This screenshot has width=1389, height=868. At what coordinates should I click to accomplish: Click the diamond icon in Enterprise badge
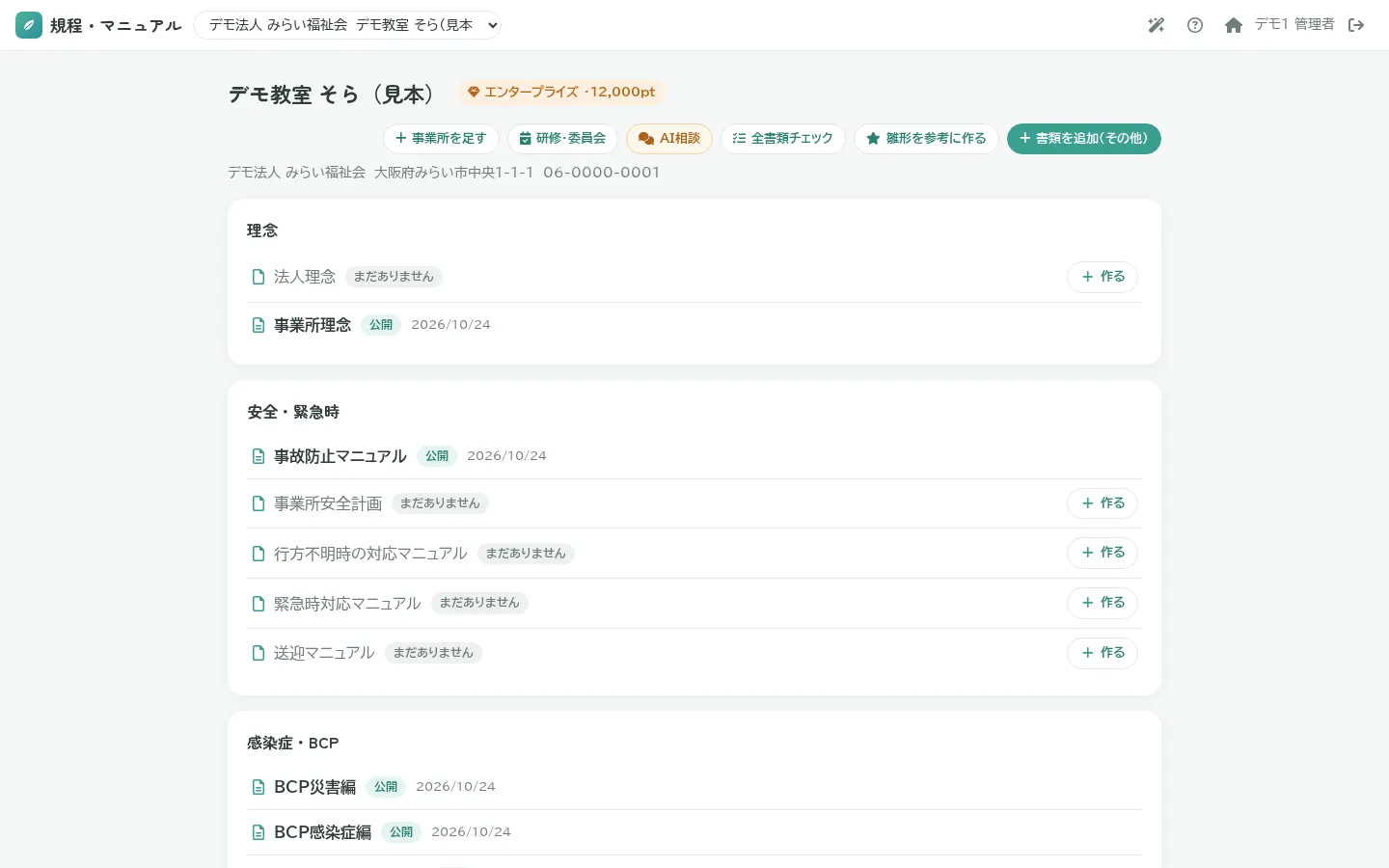pos(474,93)
